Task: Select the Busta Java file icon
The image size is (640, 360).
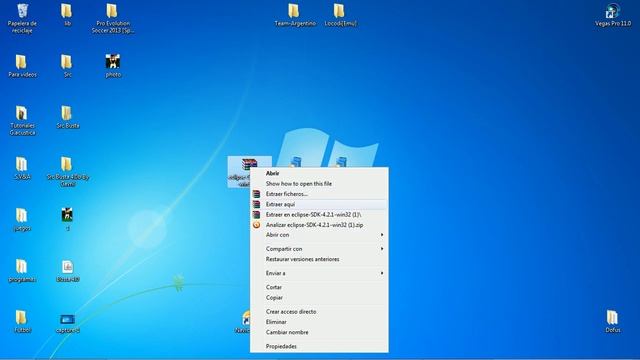Action: (67, 271)
